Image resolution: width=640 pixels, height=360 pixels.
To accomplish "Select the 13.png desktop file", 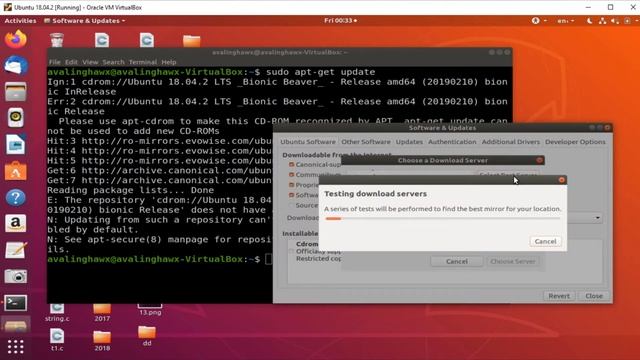I will 150,310.
